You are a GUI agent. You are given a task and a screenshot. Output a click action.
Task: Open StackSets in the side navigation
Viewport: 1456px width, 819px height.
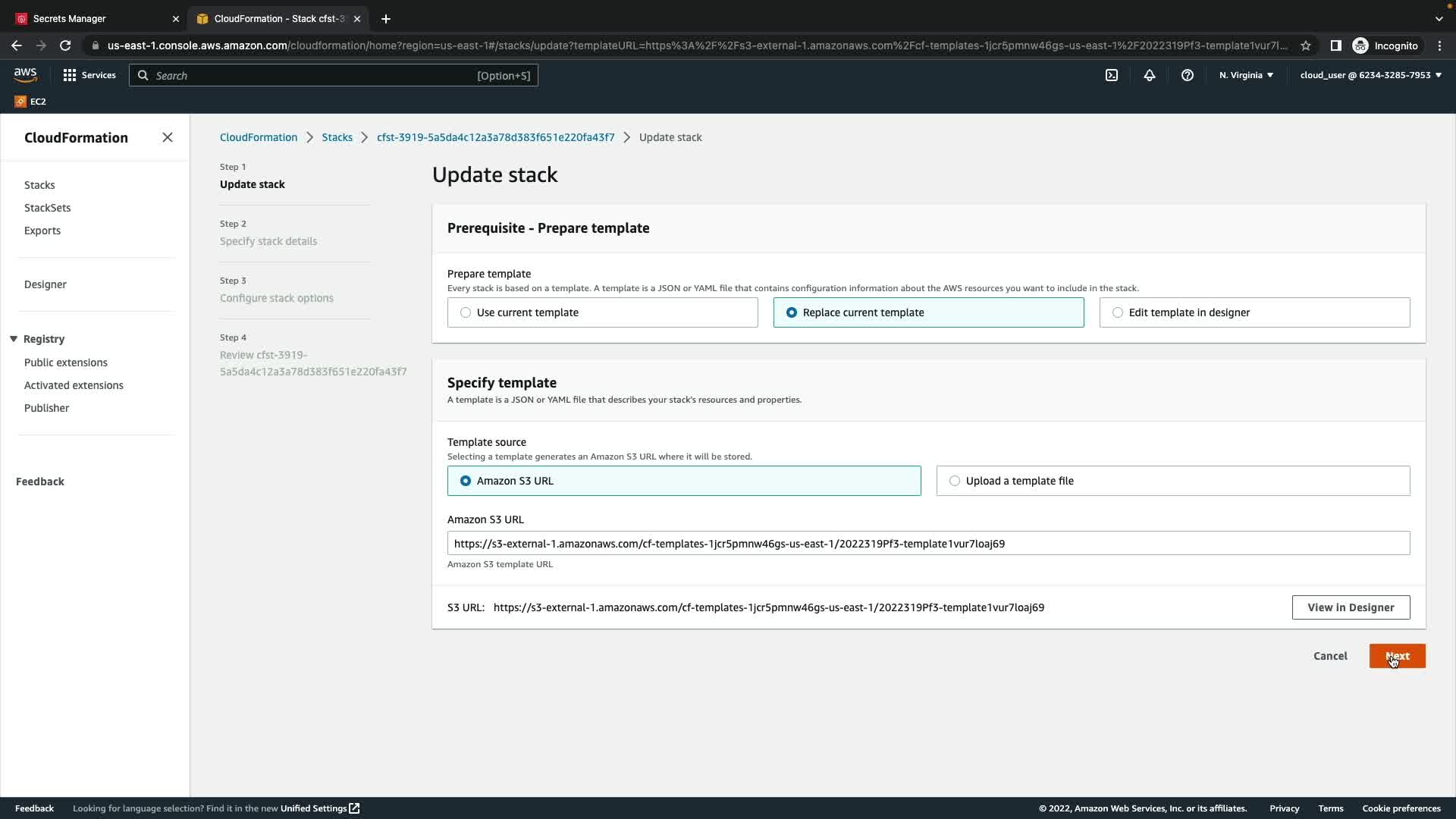pyautogui.click(x=47, y=208)
